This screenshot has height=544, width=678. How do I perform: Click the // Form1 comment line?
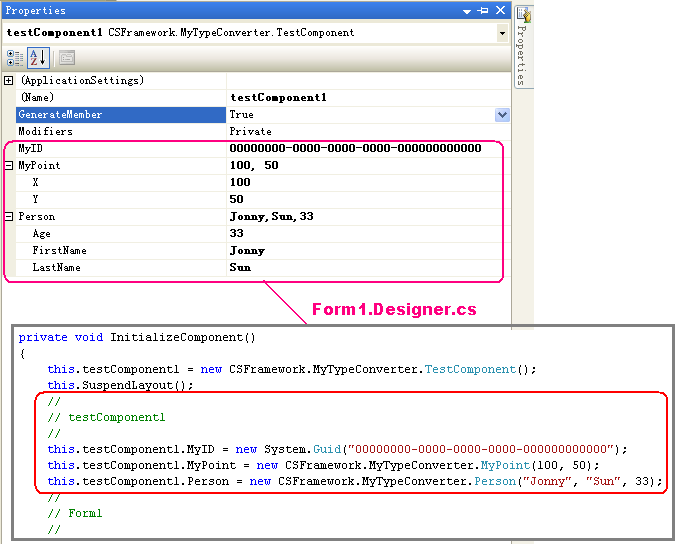click(75, 513)
